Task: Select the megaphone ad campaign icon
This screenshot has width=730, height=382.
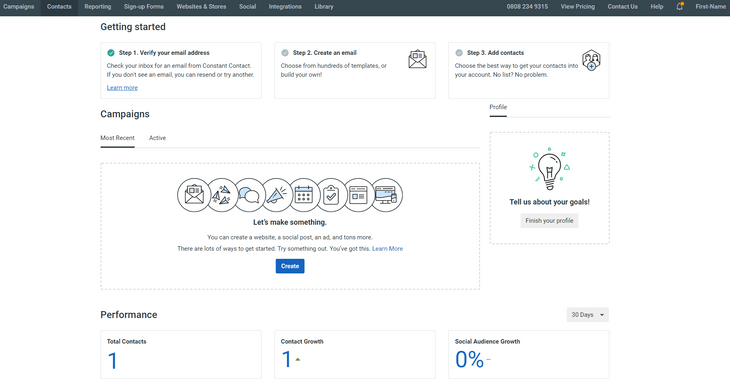Action: pyautogui.click(x=277, y=195)
